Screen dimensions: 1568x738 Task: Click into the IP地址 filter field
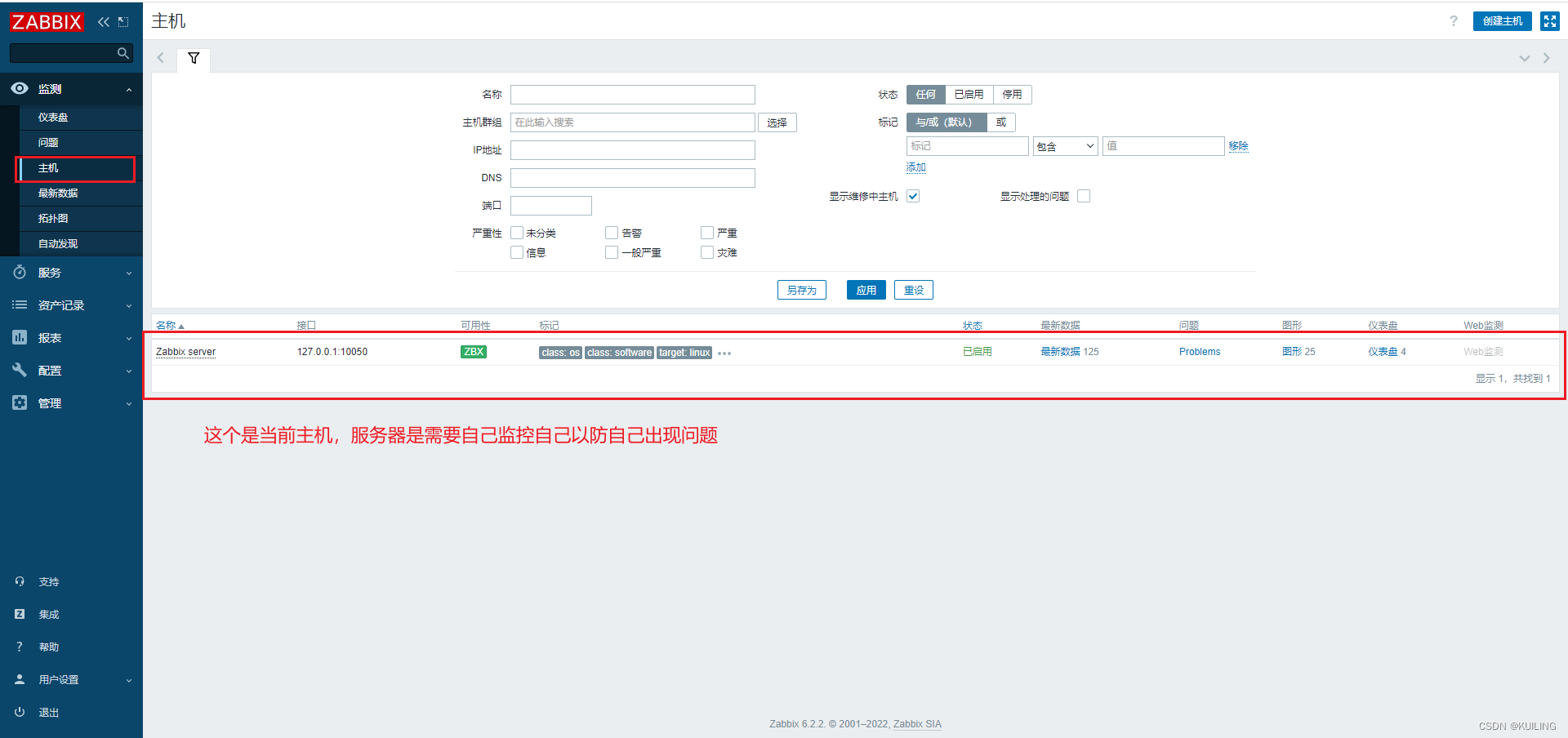pyautogui.click(x=632, y=150)
